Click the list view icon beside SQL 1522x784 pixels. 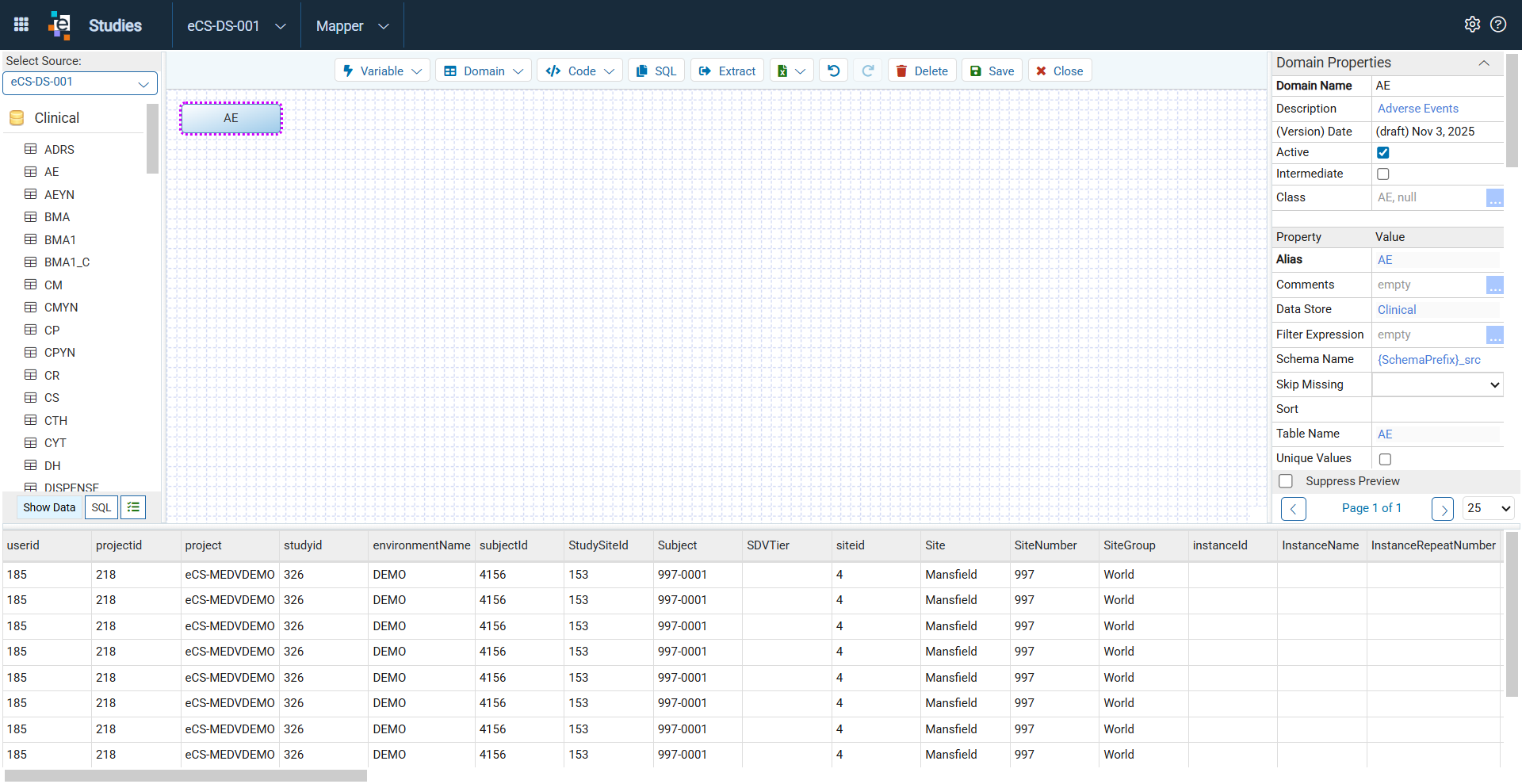133,507
